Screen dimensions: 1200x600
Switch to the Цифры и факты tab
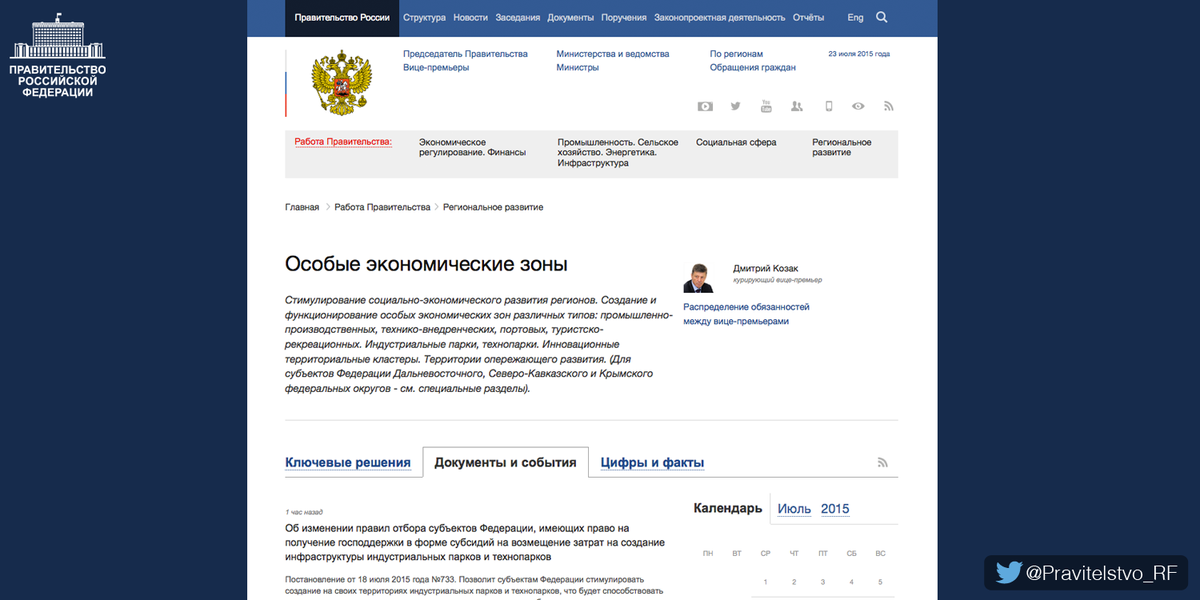pyautogui.click(x=652, y=463)
